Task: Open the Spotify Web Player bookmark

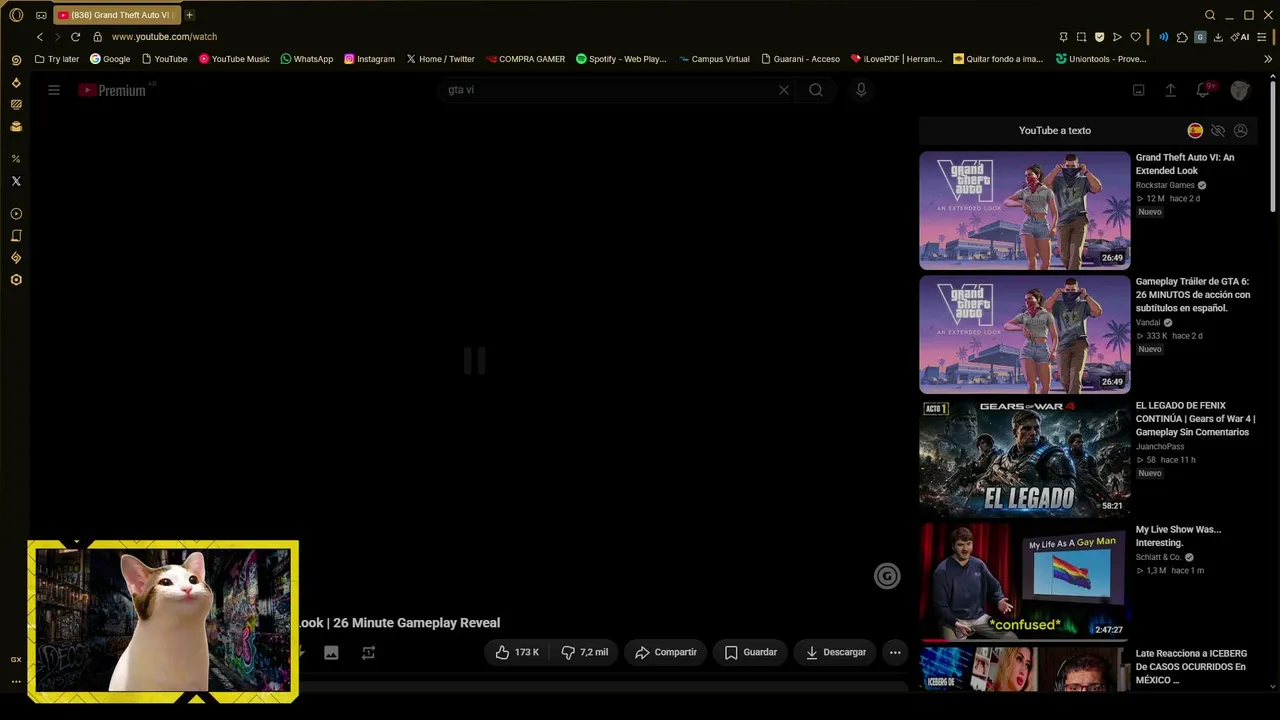Action: coord(621,59)
